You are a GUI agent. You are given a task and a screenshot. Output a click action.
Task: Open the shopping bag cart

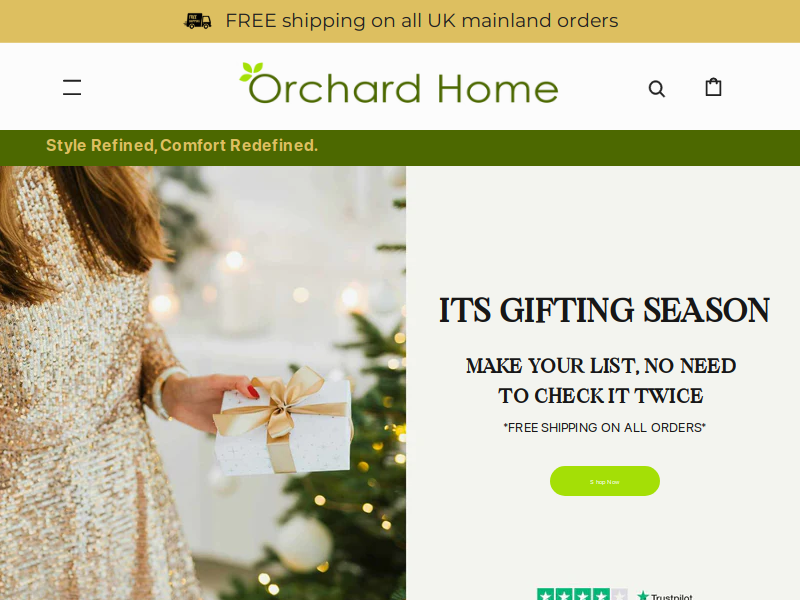tap(713, 87)
